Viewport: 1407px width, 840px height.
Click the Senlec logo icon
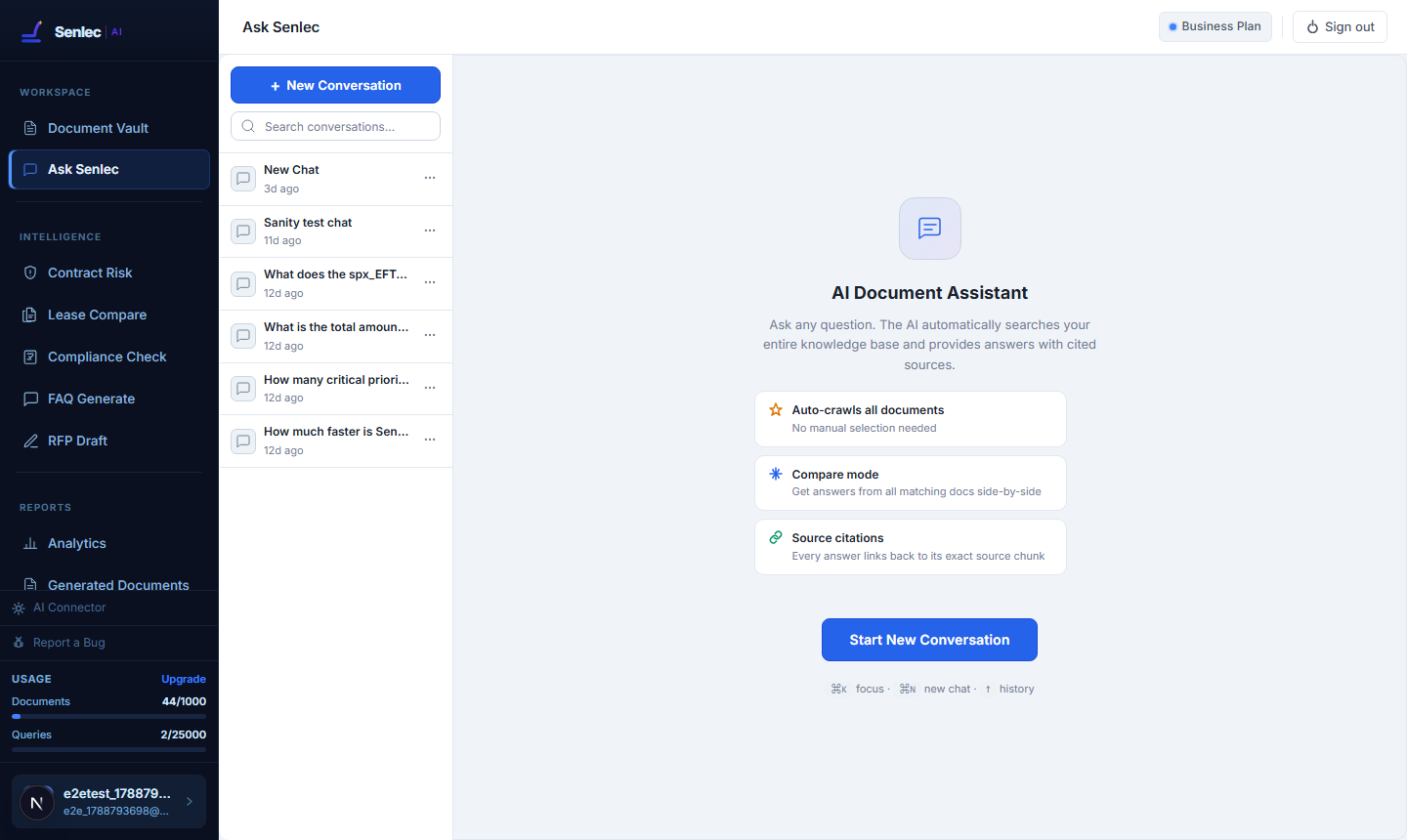click(32, 32)
